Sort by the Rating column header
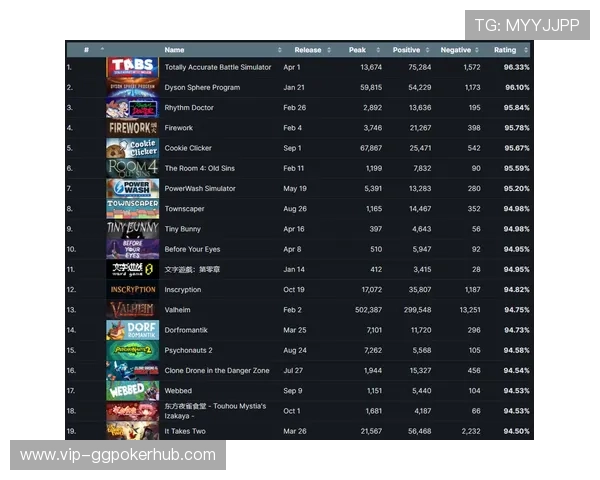This screenshot has height=480, width=600. (x=505, y=50)
